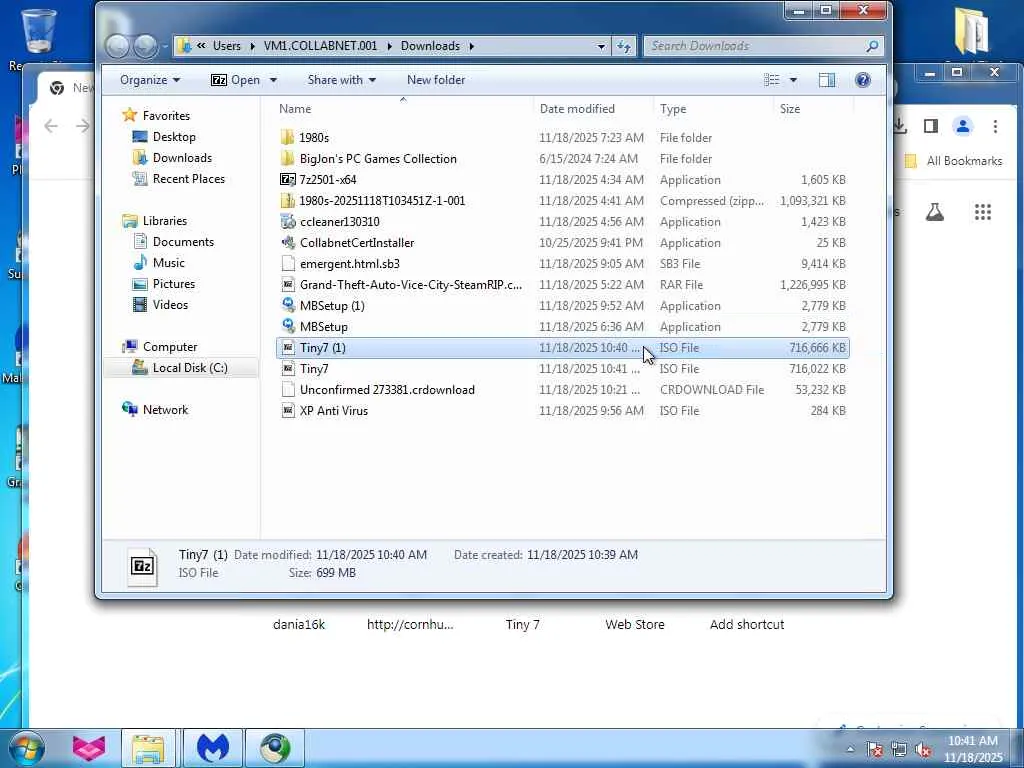The image size is (1024, 768).
Task: Click the MBSetup (1) installer icon
Action: (288, 305)
